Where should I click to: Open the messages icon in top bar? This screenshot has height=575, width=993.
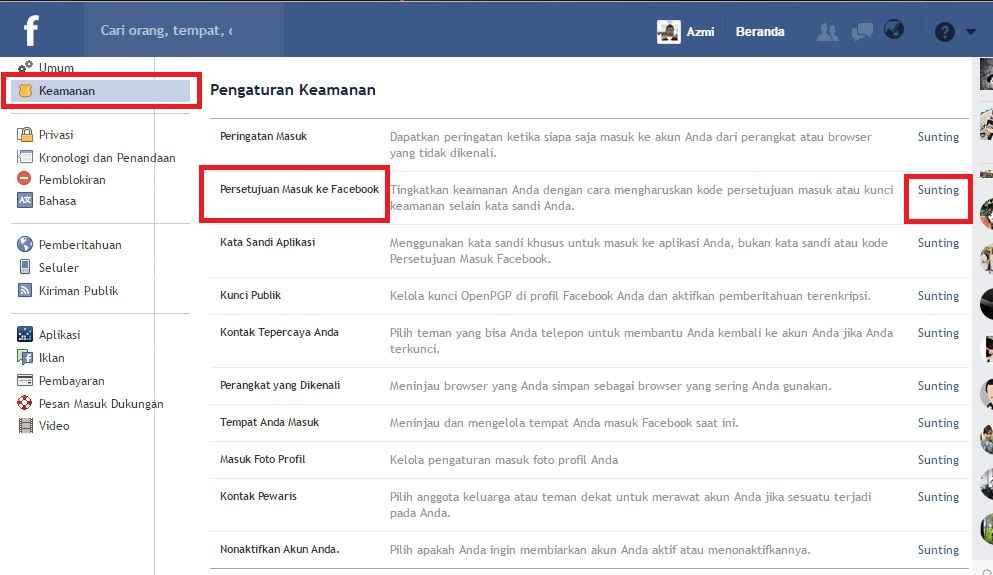[x=862, y=31]
